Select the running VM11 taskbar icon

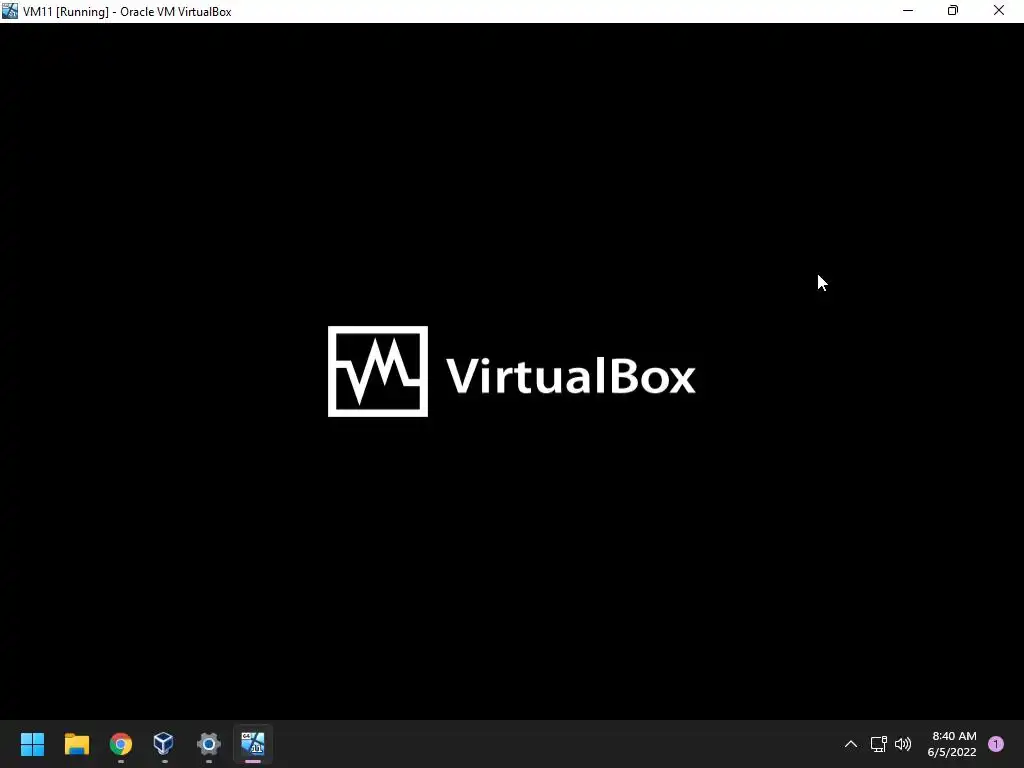pos(253,743)
